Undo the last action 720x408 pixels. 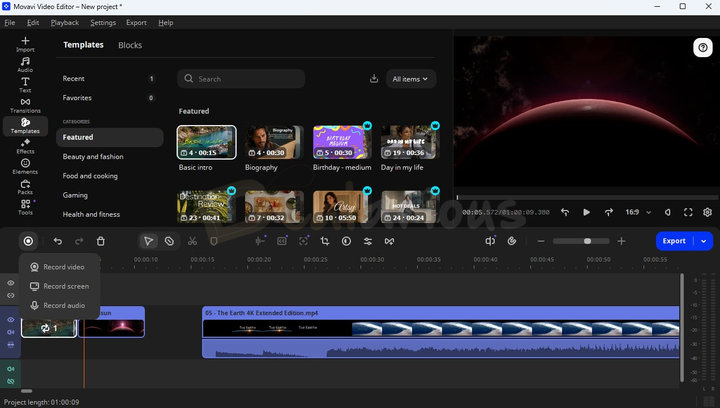(x=57, y=241)
